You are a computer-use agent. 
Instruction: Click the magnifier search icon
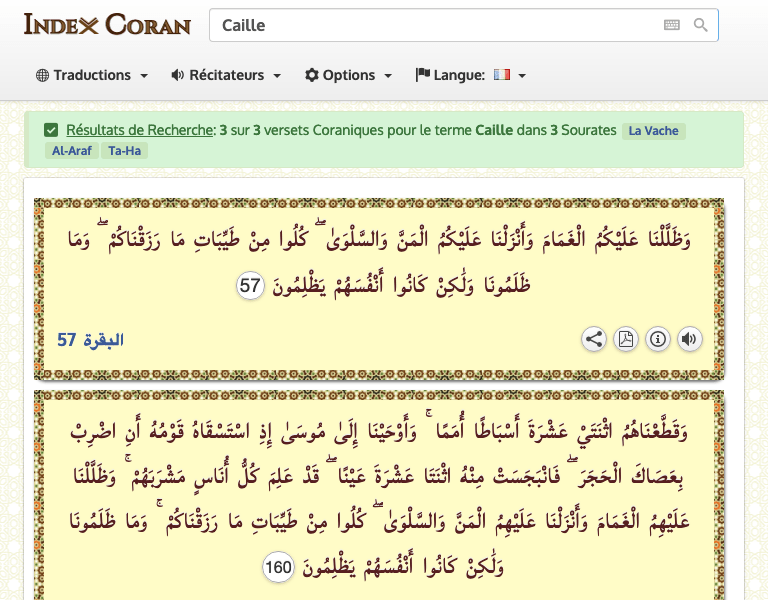point(700,25)
